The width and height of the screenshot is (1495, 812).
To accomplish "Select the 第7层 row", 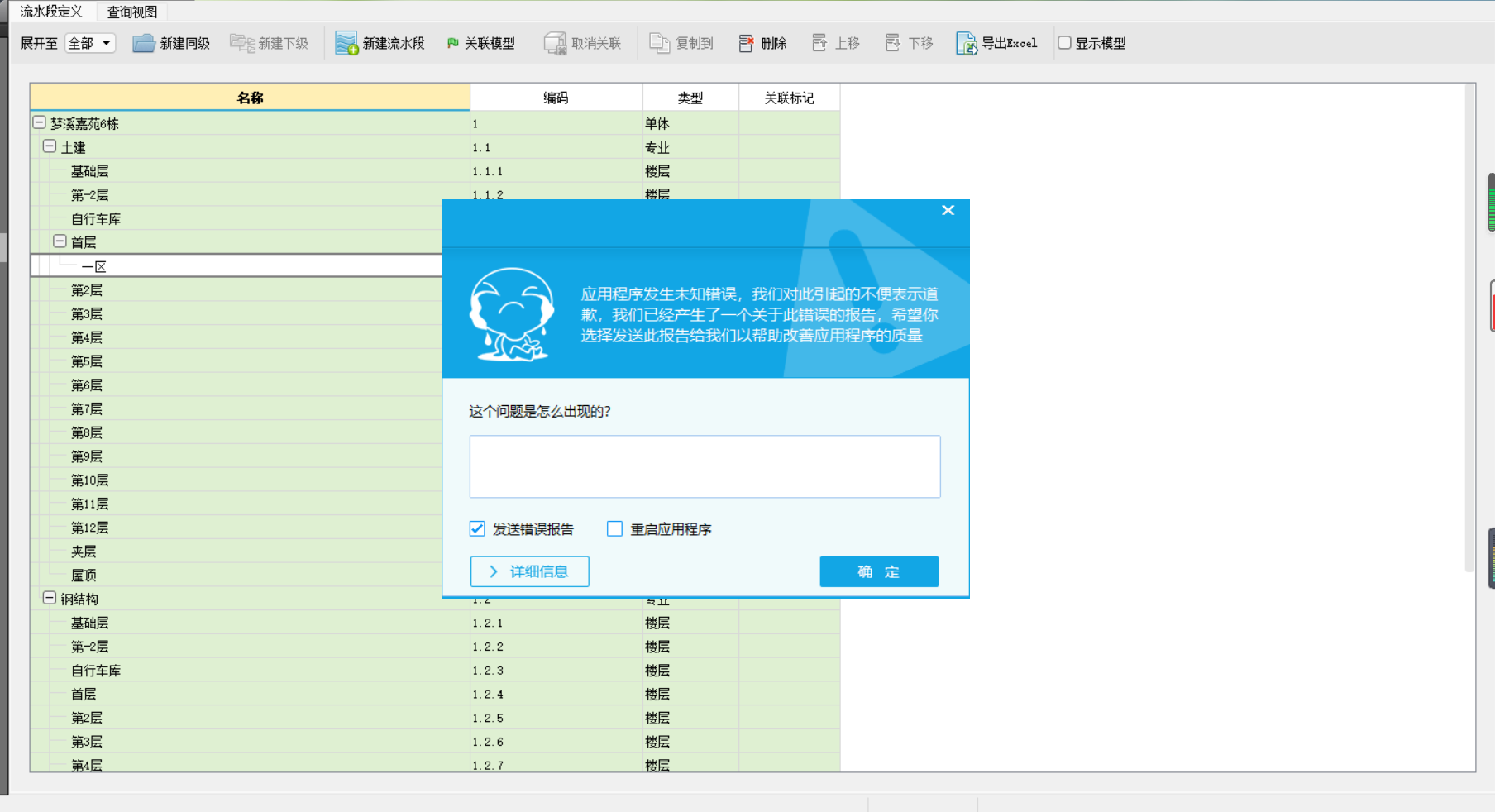I will (x=236, y=409).
